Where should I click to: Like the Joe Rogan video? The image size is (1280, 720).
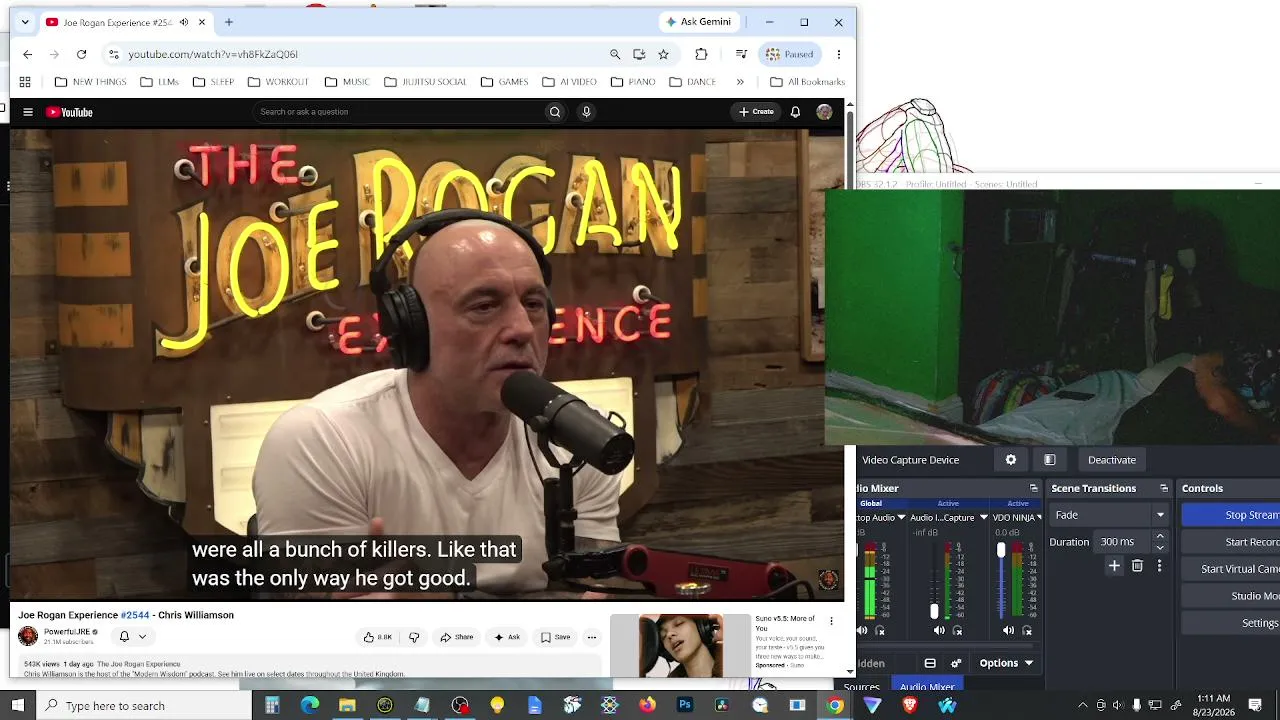tap(378, 637)
